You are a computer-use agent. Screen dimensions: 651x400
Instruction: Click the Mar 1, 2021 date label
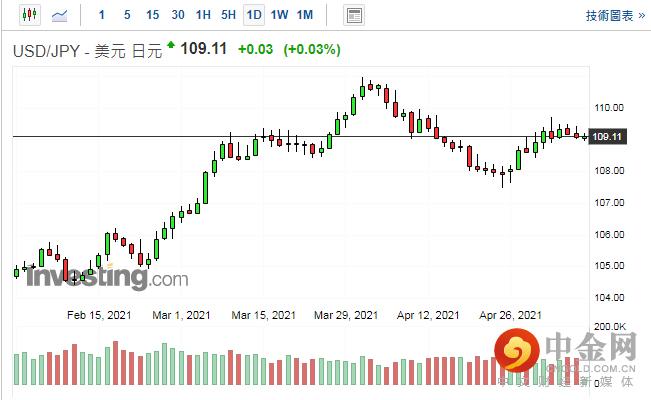coord(181,315)
